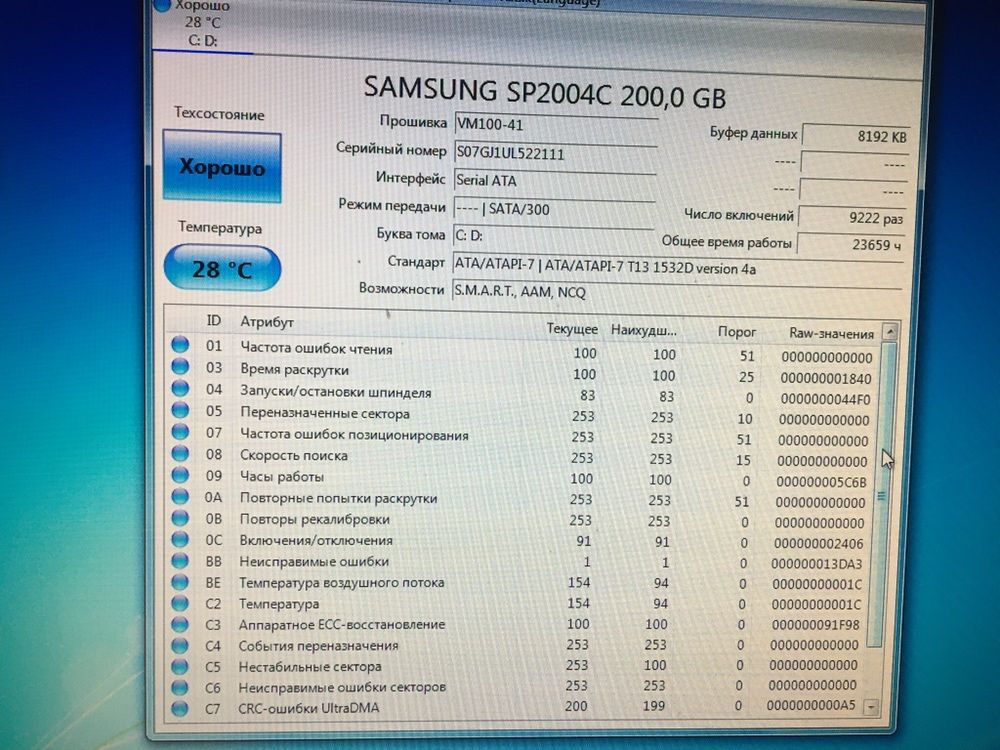
Task: Click the status icon for attribute 0B
Action: tap(180, 517)
